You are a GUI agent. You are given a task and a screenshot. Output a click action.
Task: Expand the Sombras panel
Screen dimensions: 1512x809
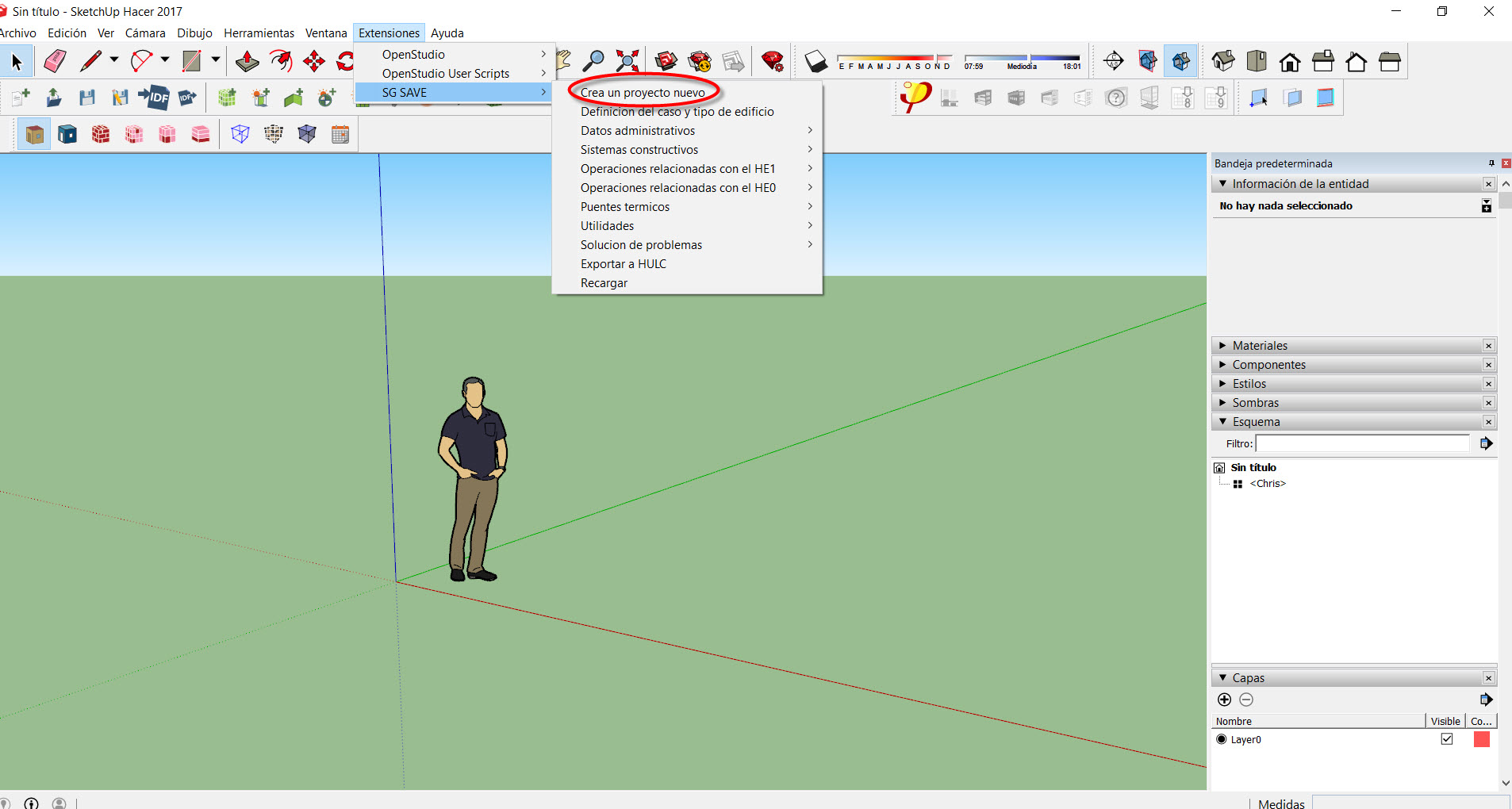pyautogui.click(x=1222, y=402)
